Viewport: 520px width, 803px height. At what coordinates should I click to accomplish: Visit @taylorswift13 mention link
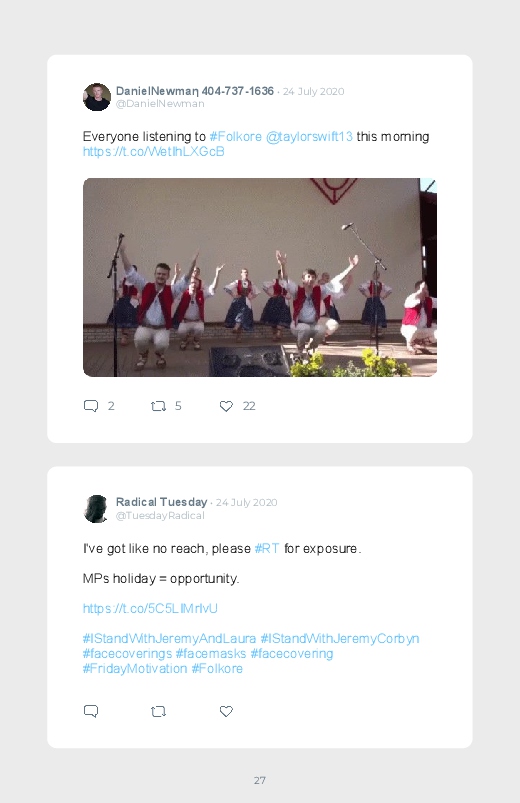pyautogui.click(x=309, y=137)
